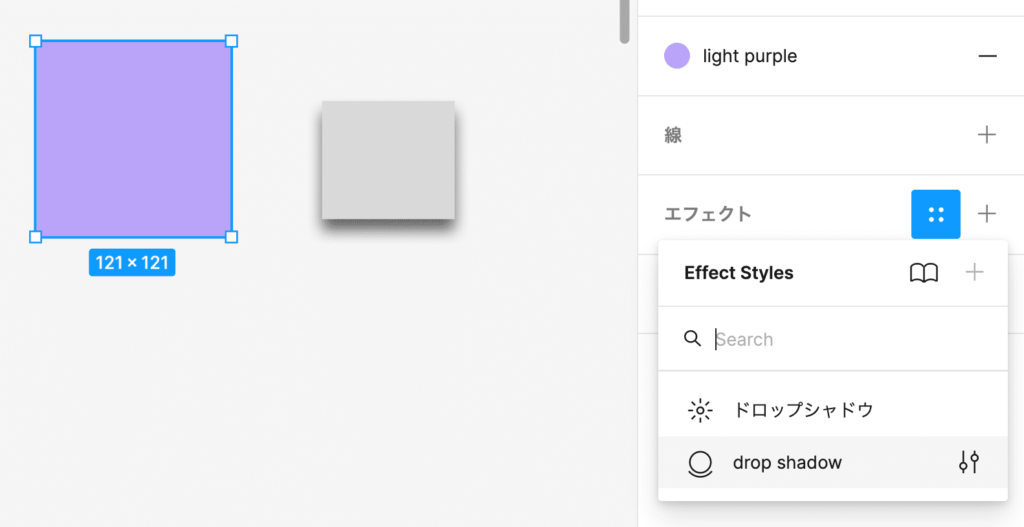Open the library book icon in Effect Styles

click(924, 273)
